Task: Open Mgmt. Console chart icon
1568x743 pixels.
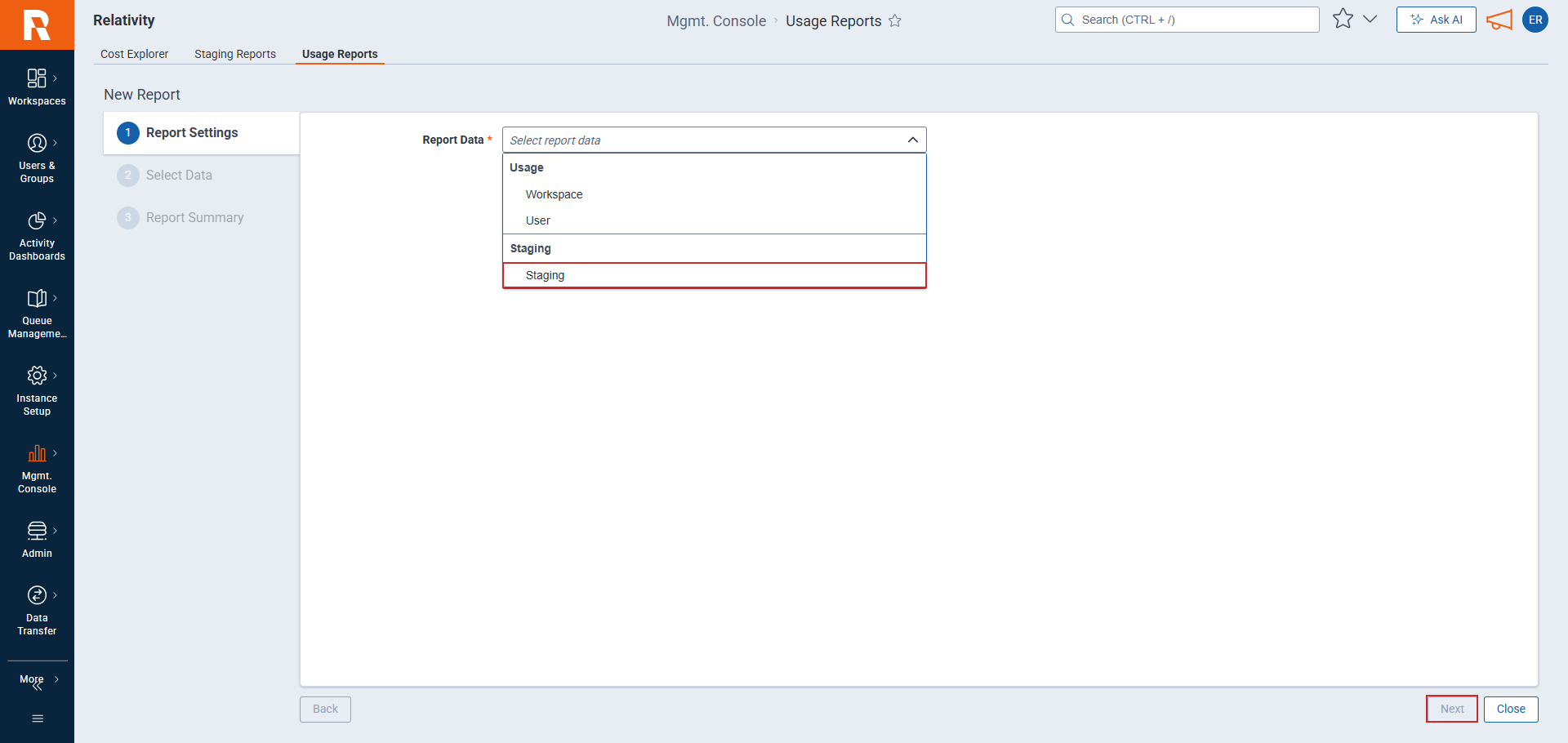Action: click(37, 453)
